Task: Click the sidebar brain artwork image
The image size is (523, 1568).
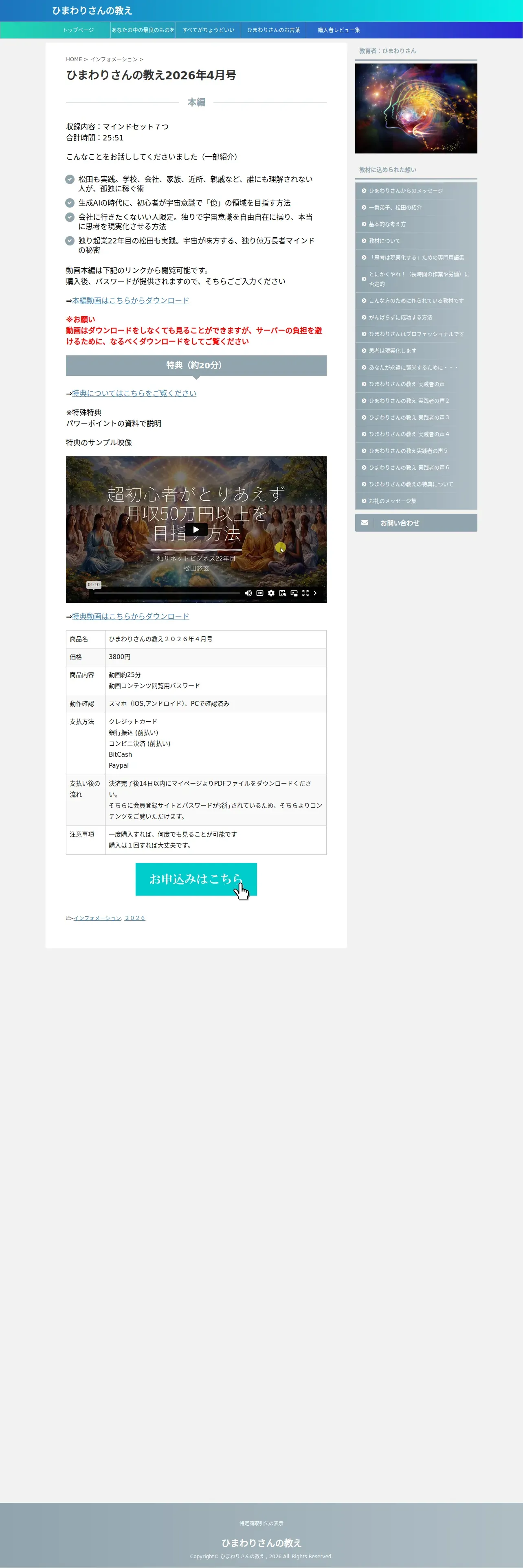Action: tap(416, 108)
